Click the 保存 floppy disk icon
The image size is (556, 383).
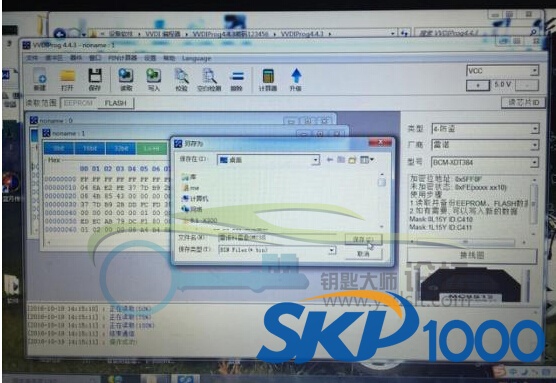click(x=95, y=79)
